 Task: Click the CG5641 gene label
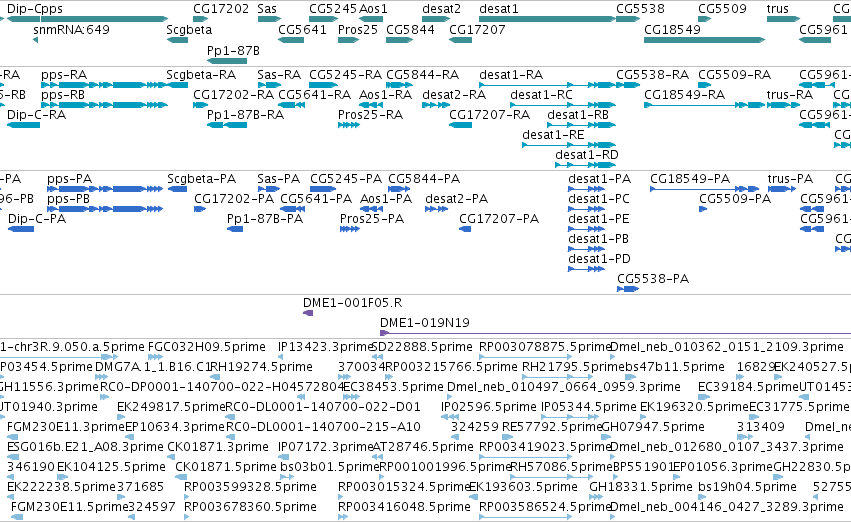[302, 29]
